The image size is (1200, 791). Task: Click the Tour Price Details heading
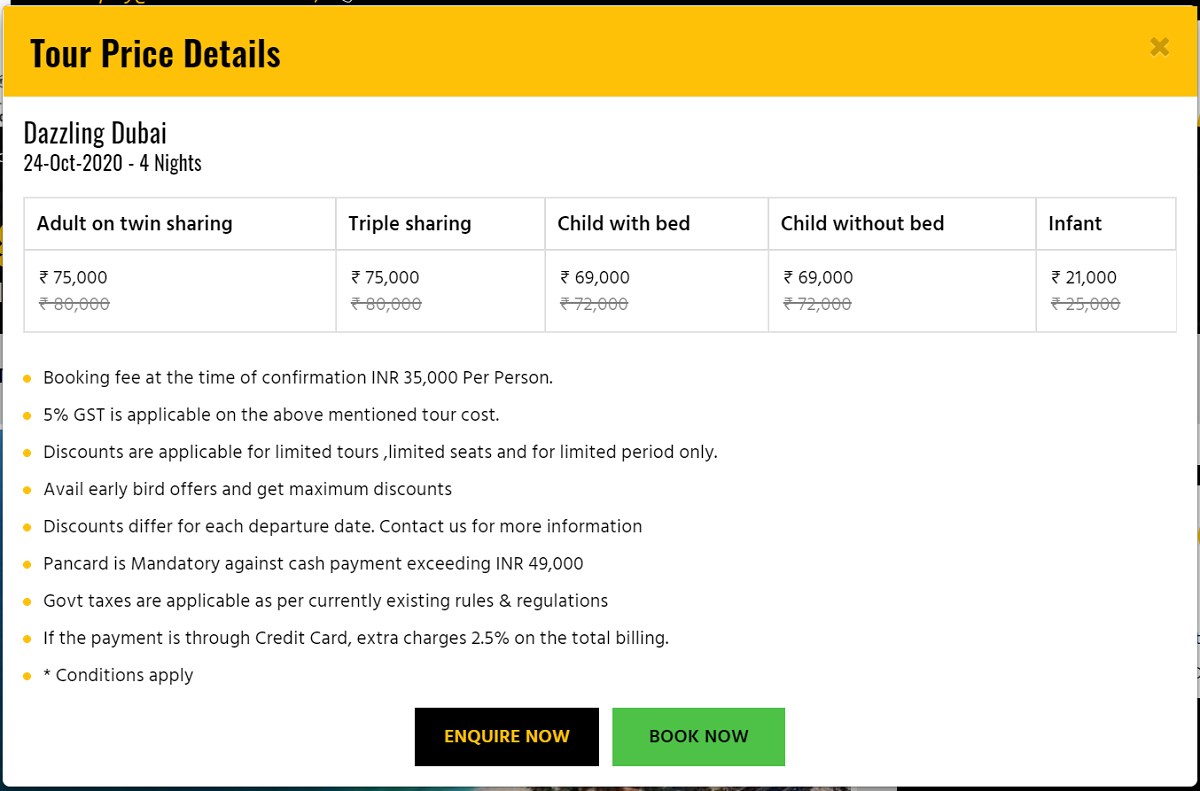tap(155, 51)
